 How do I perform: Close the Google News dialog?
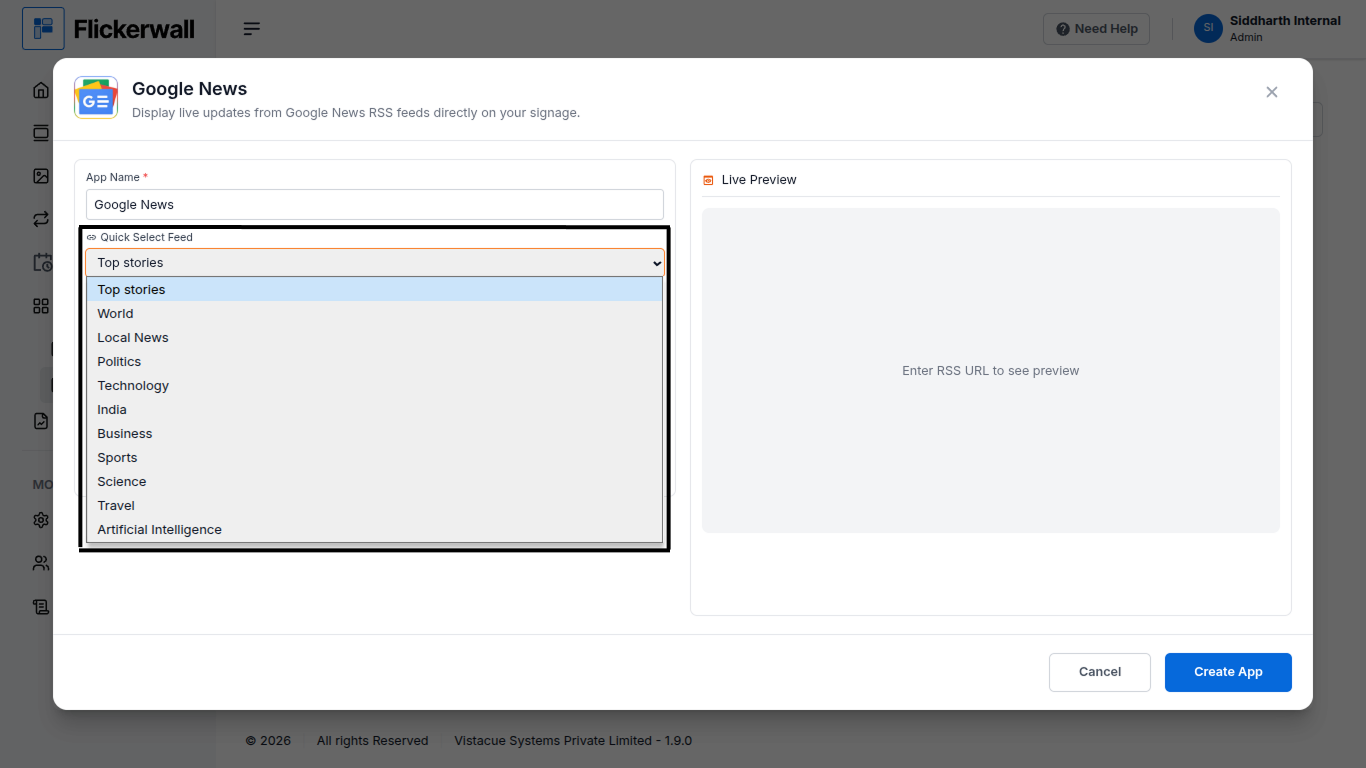(x=1272, y=92)
